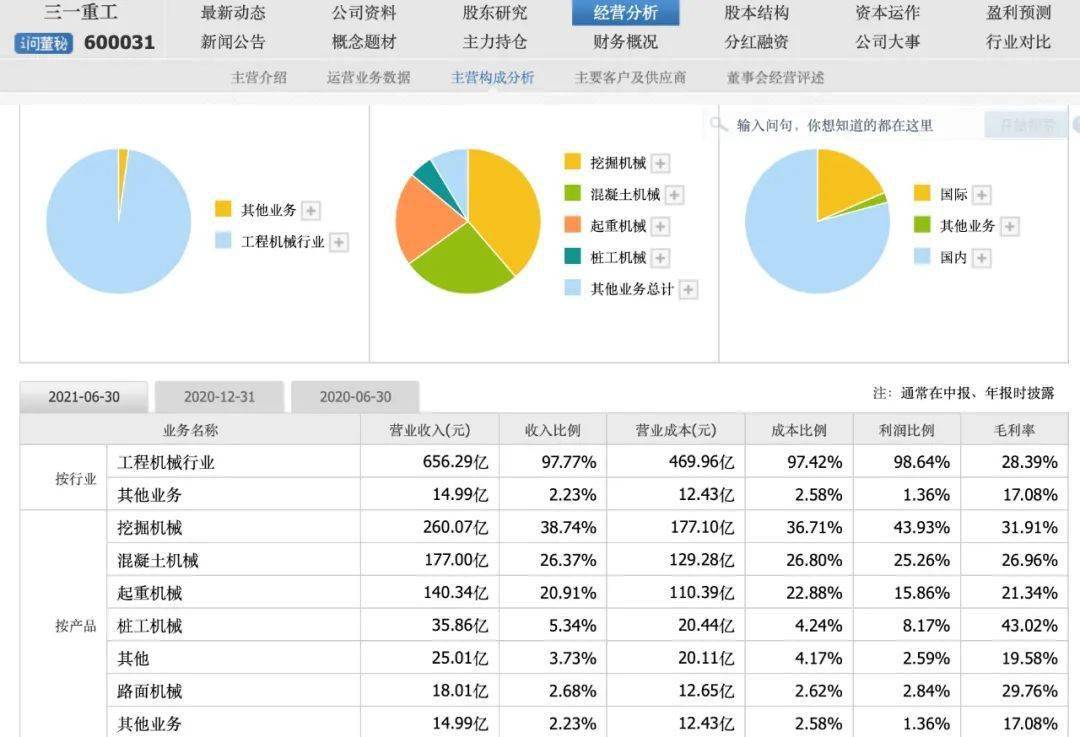The image size is (1080, 737).
Task: Click the teal 桩工机械 legend swatch
Action: (x=572, y=257)
